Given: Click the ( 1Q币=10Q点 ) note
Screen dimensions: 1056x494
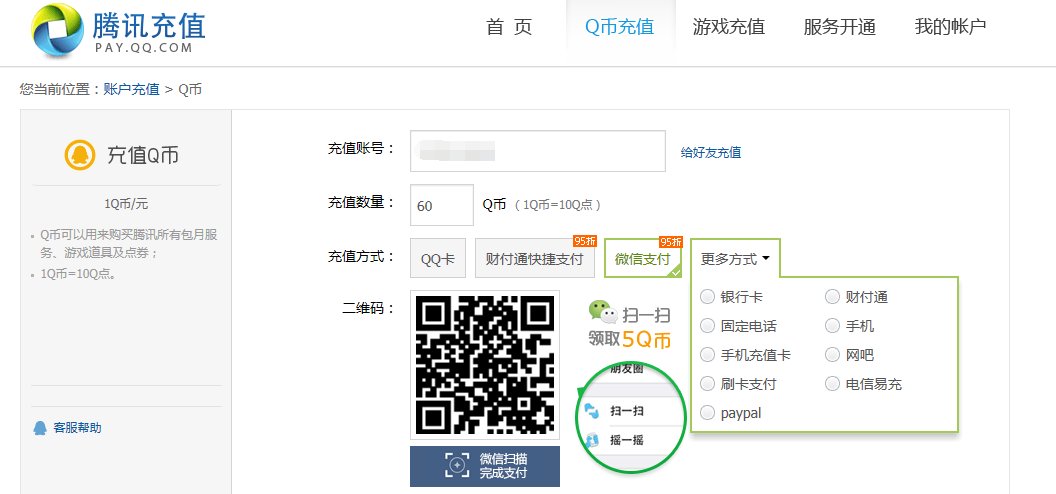Looking at the screenshot, I should 558,205.
